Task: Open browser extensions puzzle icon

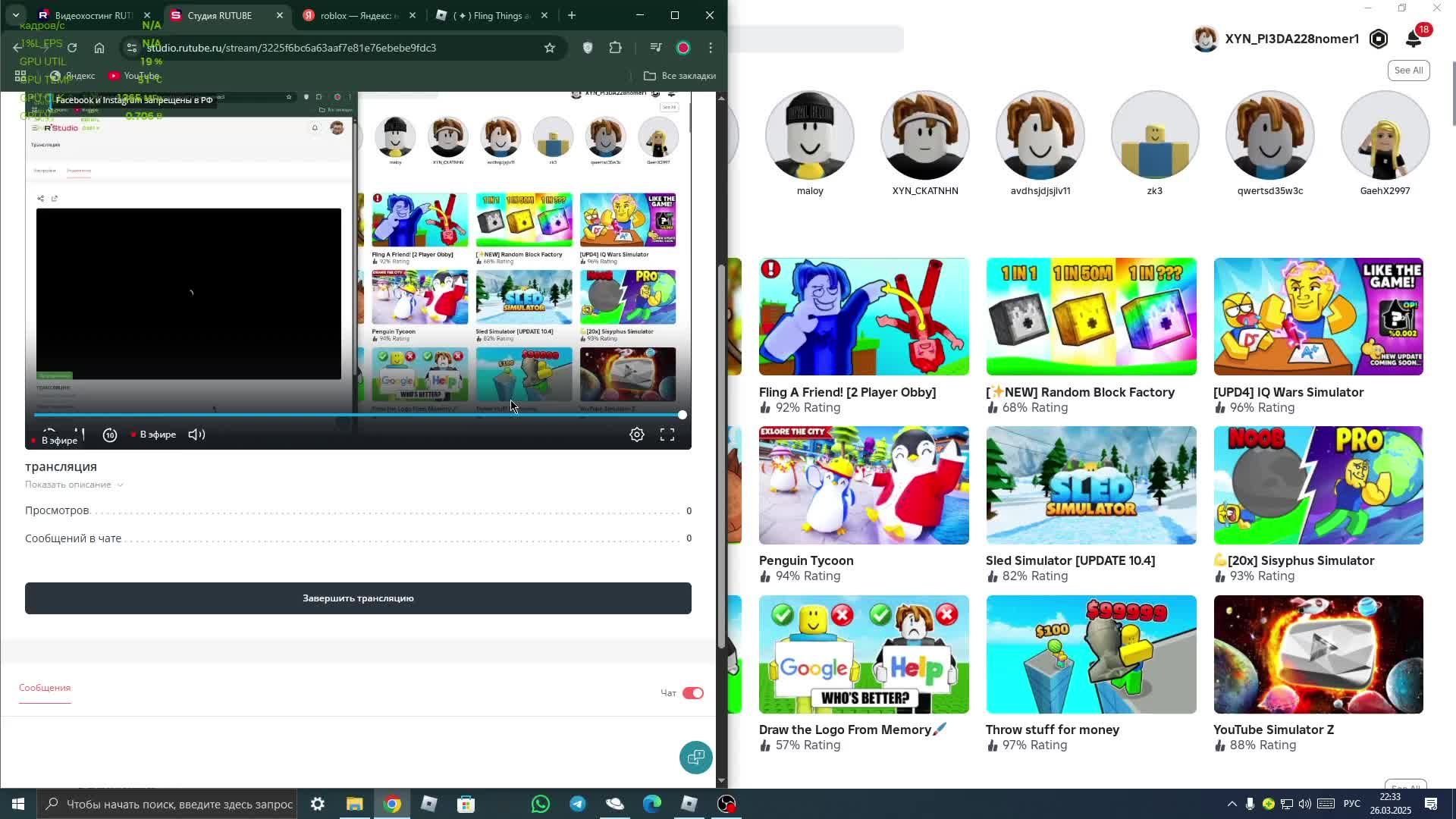Action: point(615,48)
